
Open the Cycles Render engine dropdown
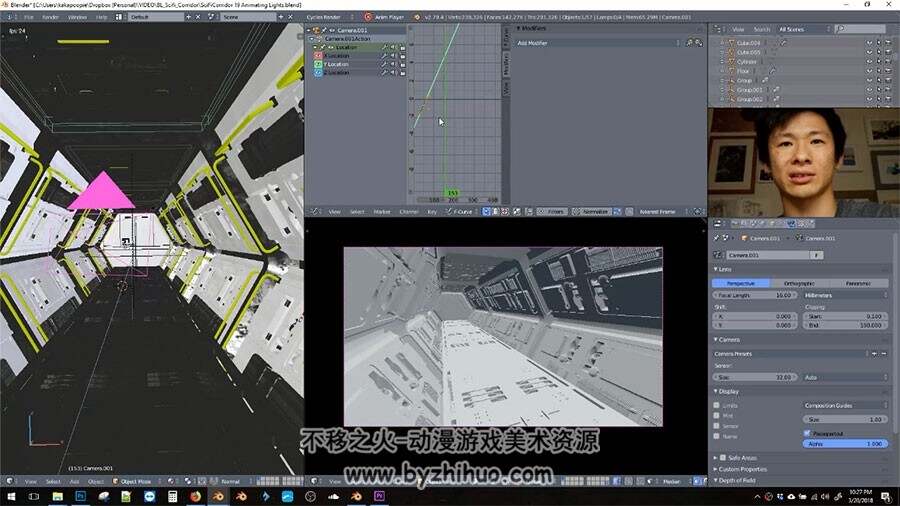coord(329,17)
